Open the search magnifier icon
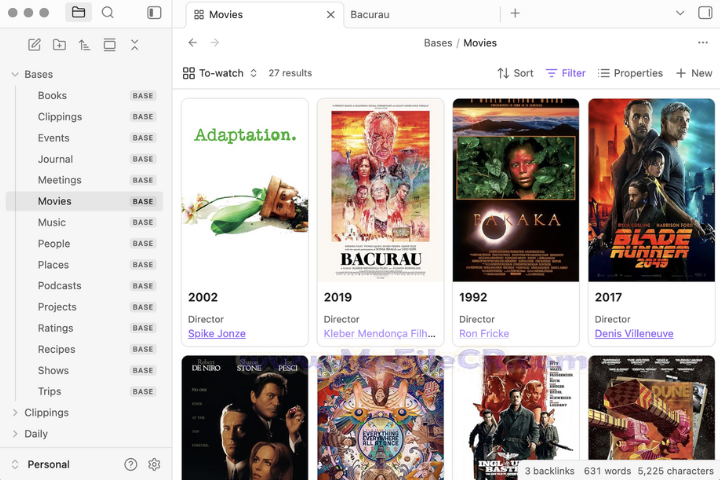 pyautogui.click(x=107, y=12)
